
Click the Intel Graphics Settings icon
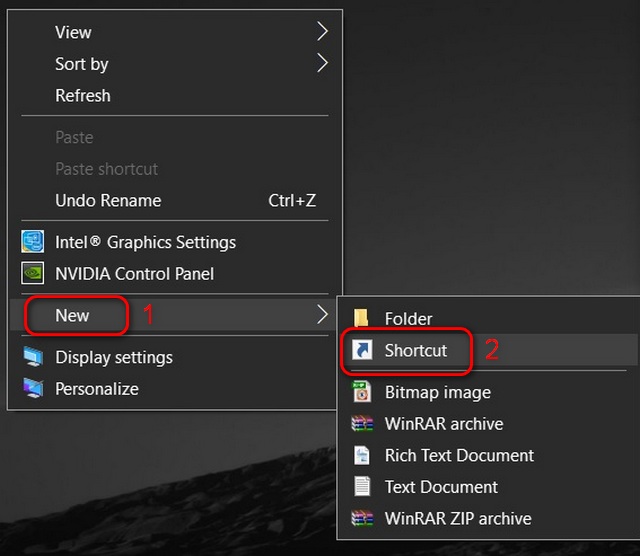click(x=33, y=243)
